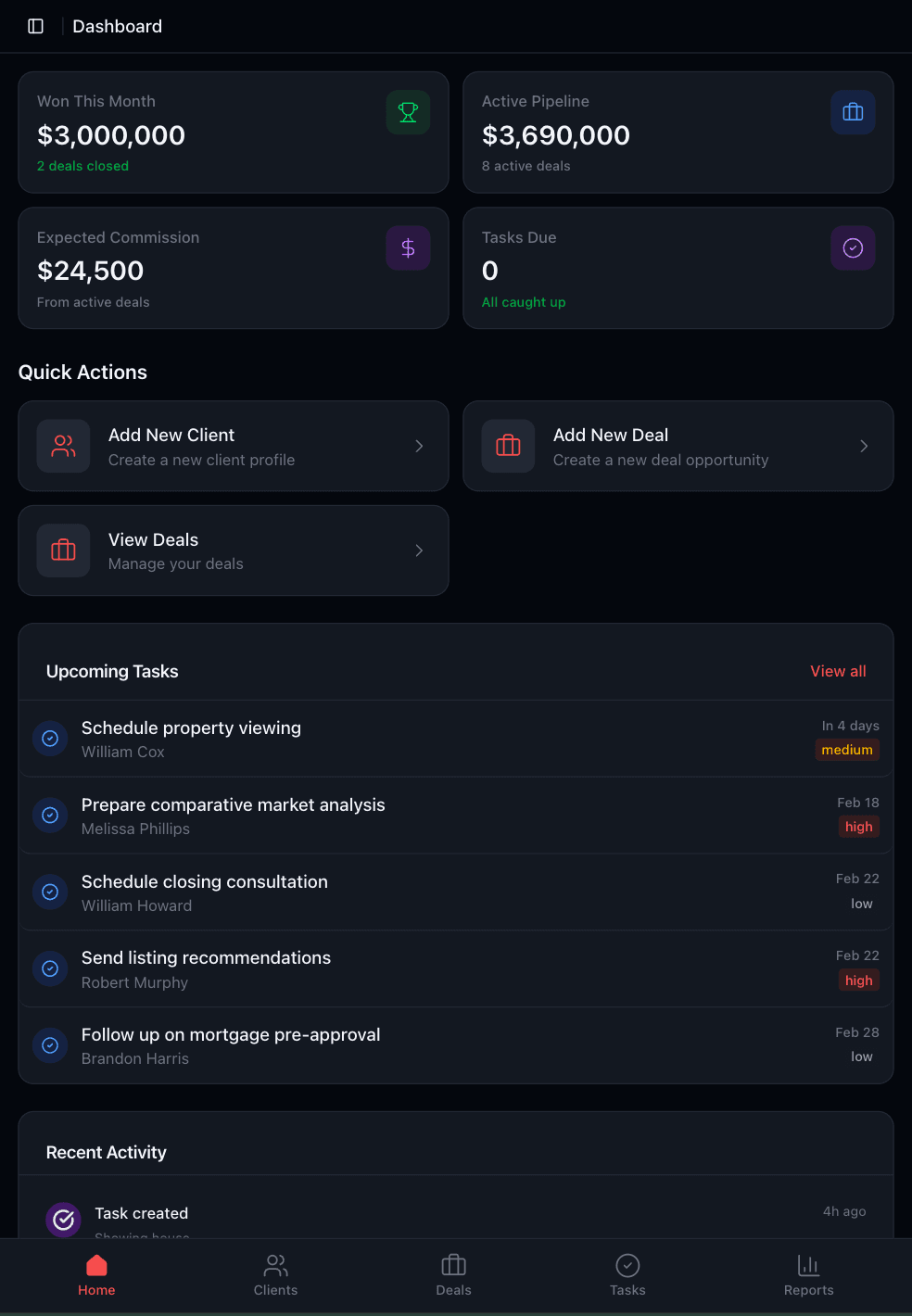Open Reports from the bottom navigation
This screenshot has height=1316, width=912.
(808, 1274)
